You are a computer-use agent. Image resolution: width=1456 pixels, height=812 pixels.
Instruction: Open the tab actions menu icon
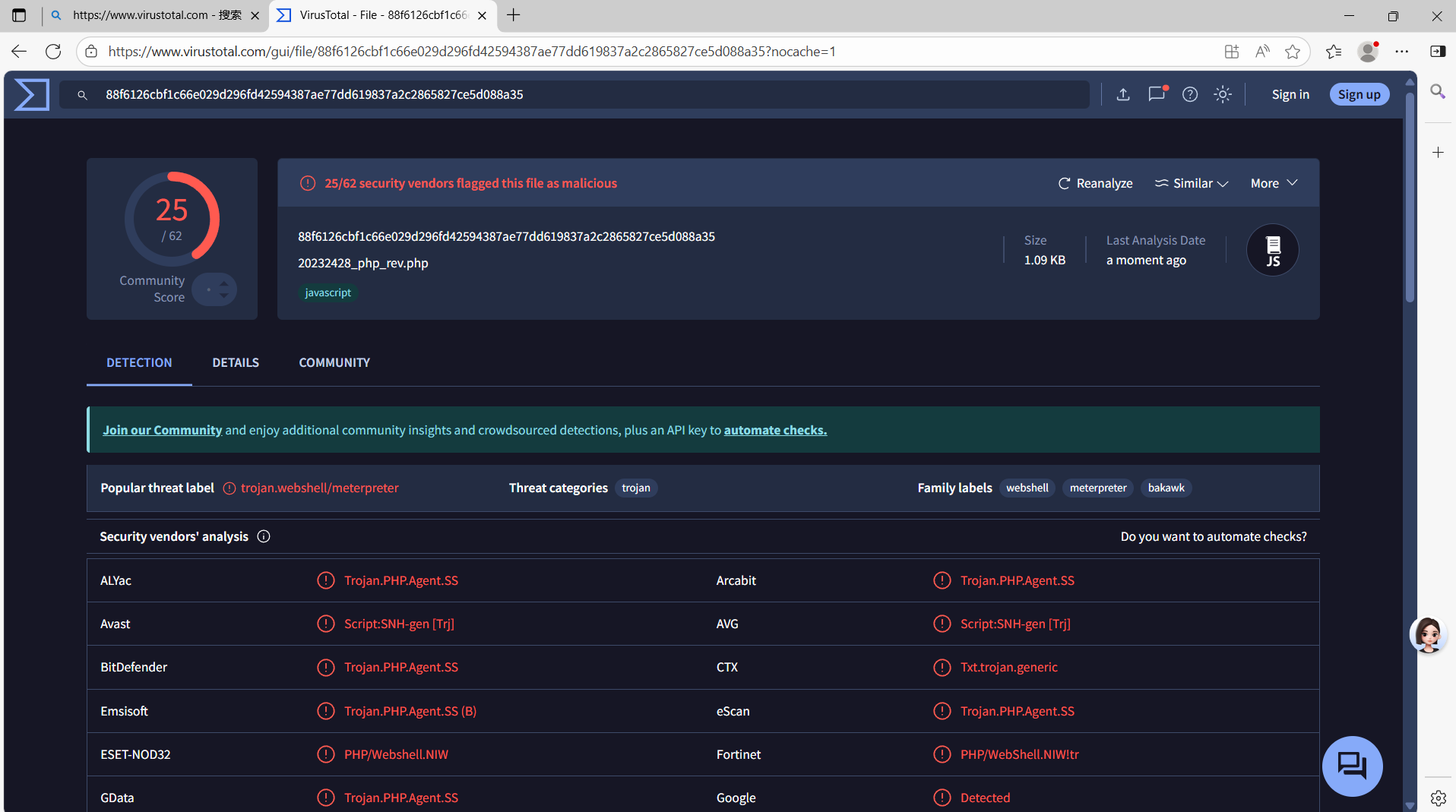tap(19, 15)
